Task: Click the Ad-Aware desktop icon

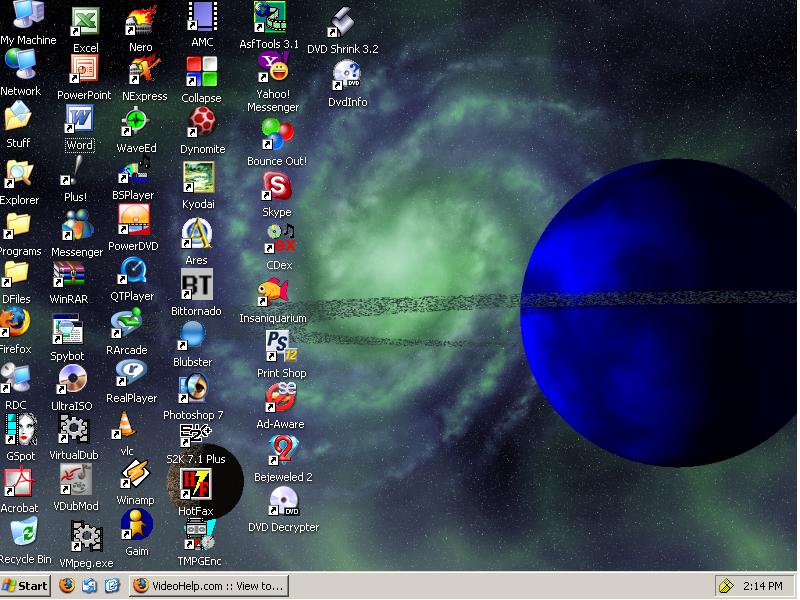Action: (x=280, y=397)
